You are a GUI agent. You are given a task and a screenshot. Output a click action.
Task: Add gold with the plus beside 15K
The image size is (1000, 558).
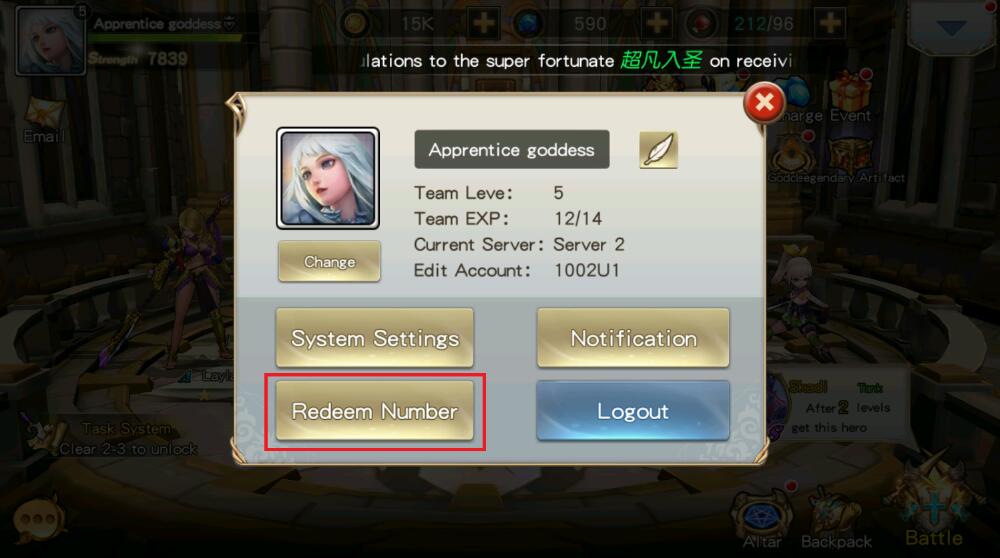tap(483, 24)
